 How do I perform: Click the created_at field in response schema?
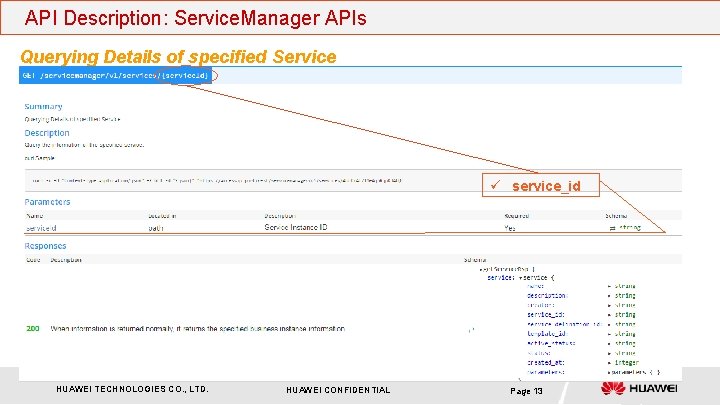[x=546, y=363]
